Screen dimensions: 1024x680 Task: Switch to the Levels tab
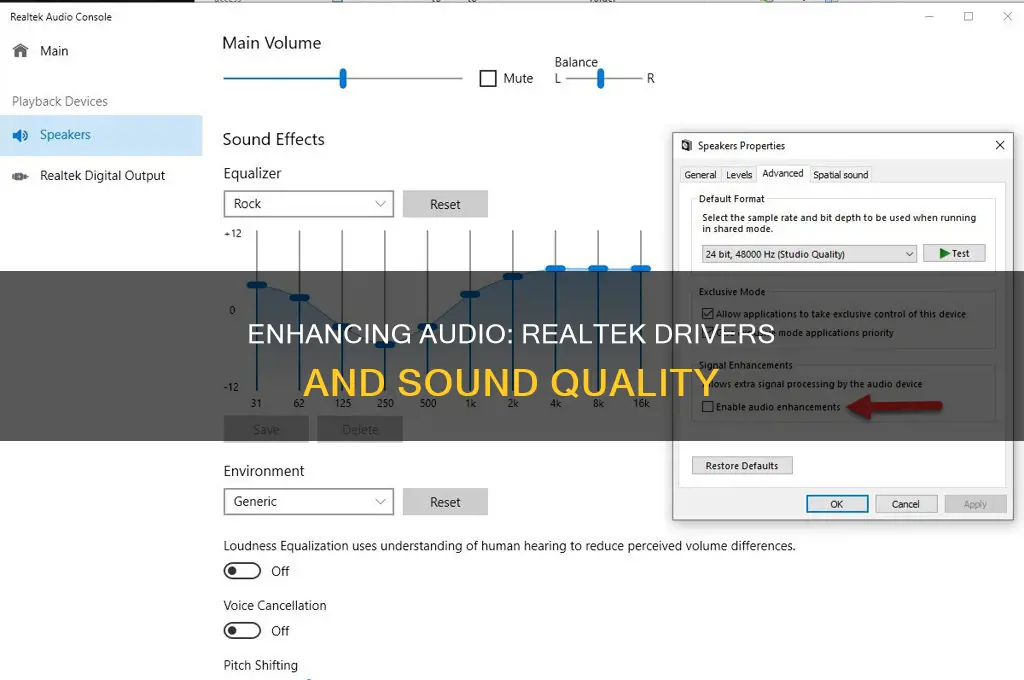(739, 175)
